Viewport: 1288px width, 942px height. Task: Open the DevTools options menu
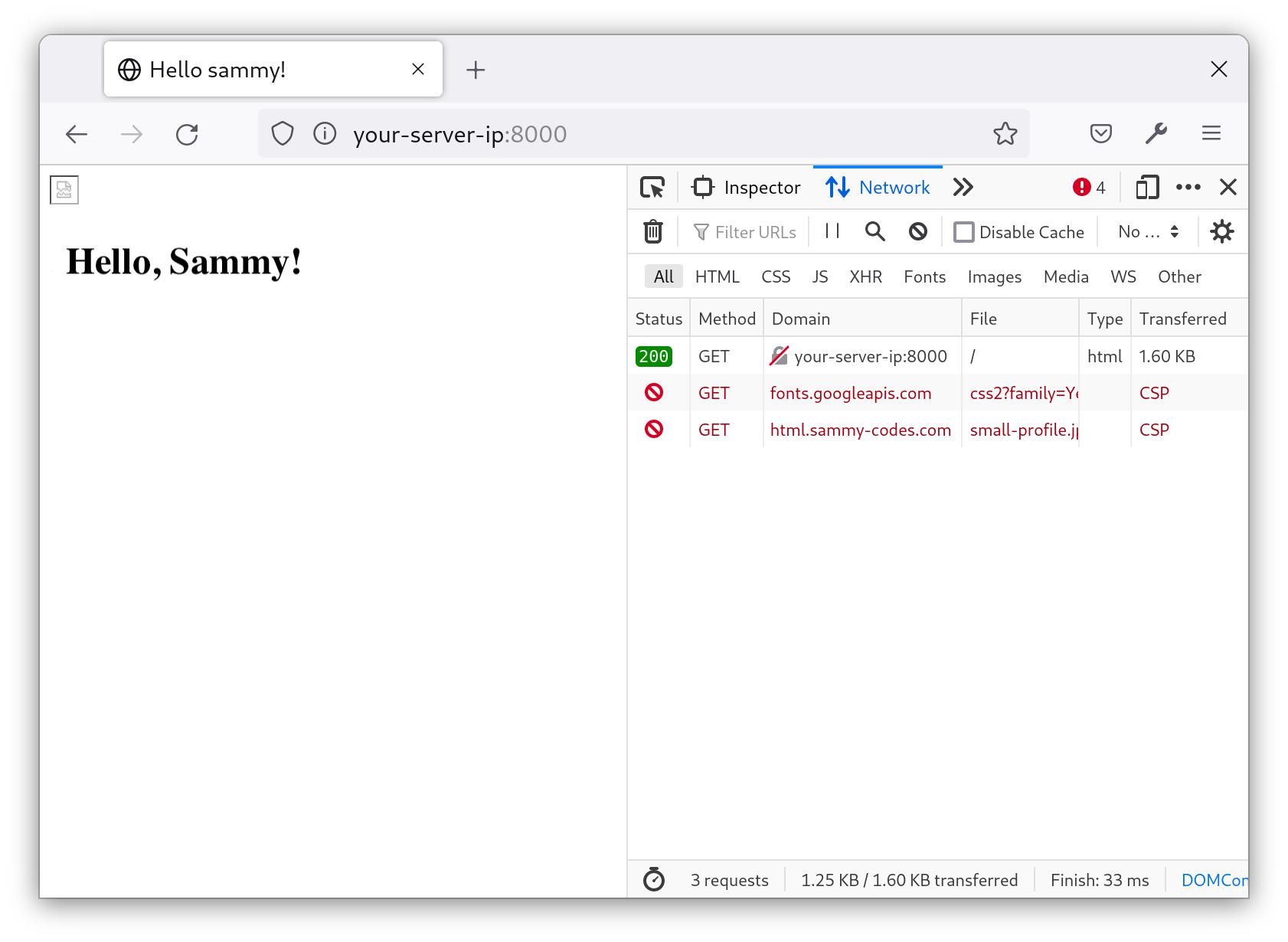(x=1188, y=187)
